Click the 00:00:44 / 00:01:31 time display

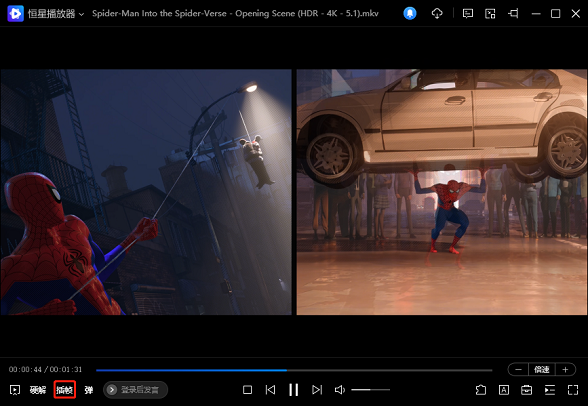pyautogui.click(x=45, y=370)
